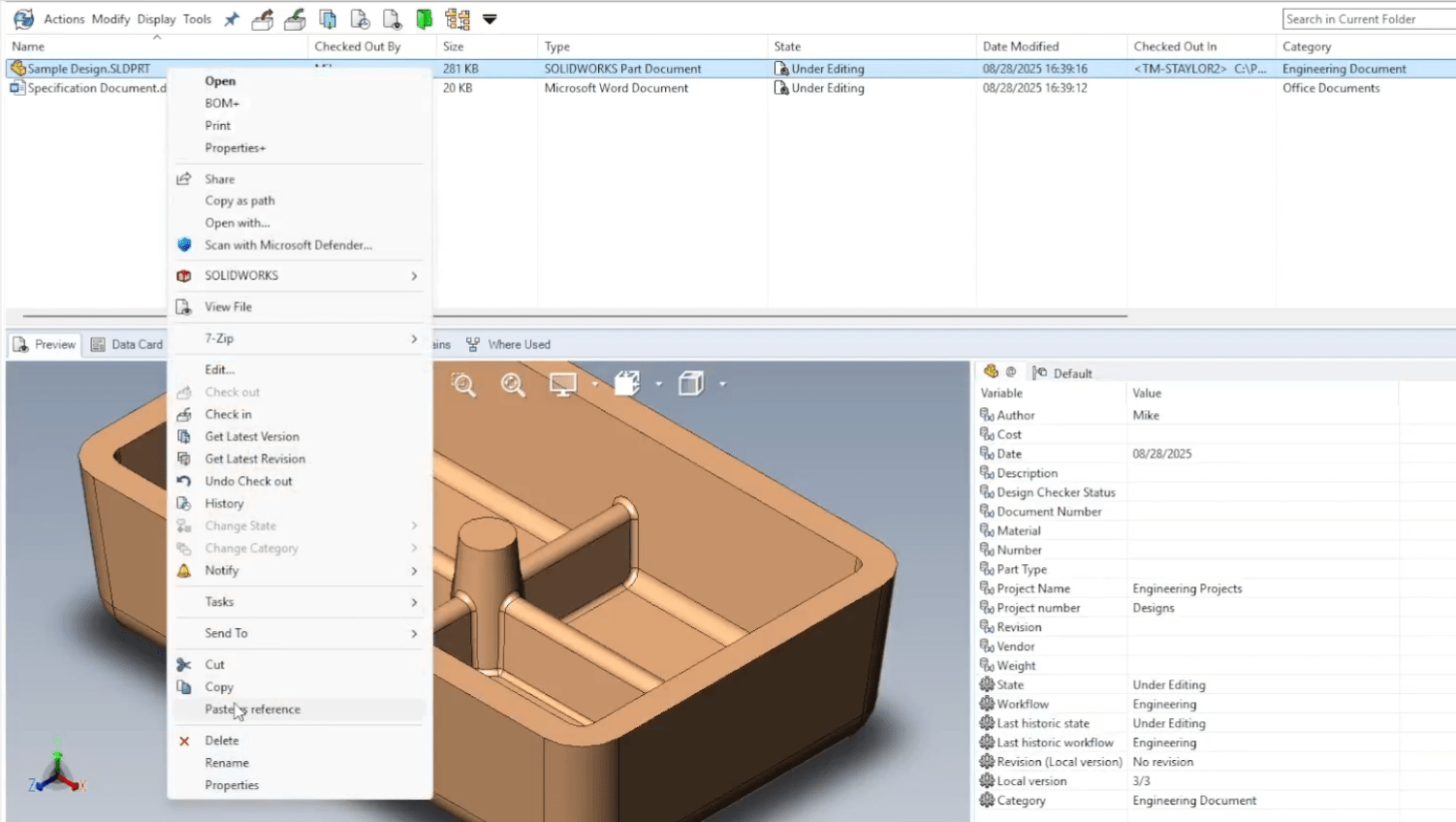Image resolution: width=1456 pixels, height=822 pixels.
Task: Click the Notify bell icon in the context menu
Action: pos(184,571)
